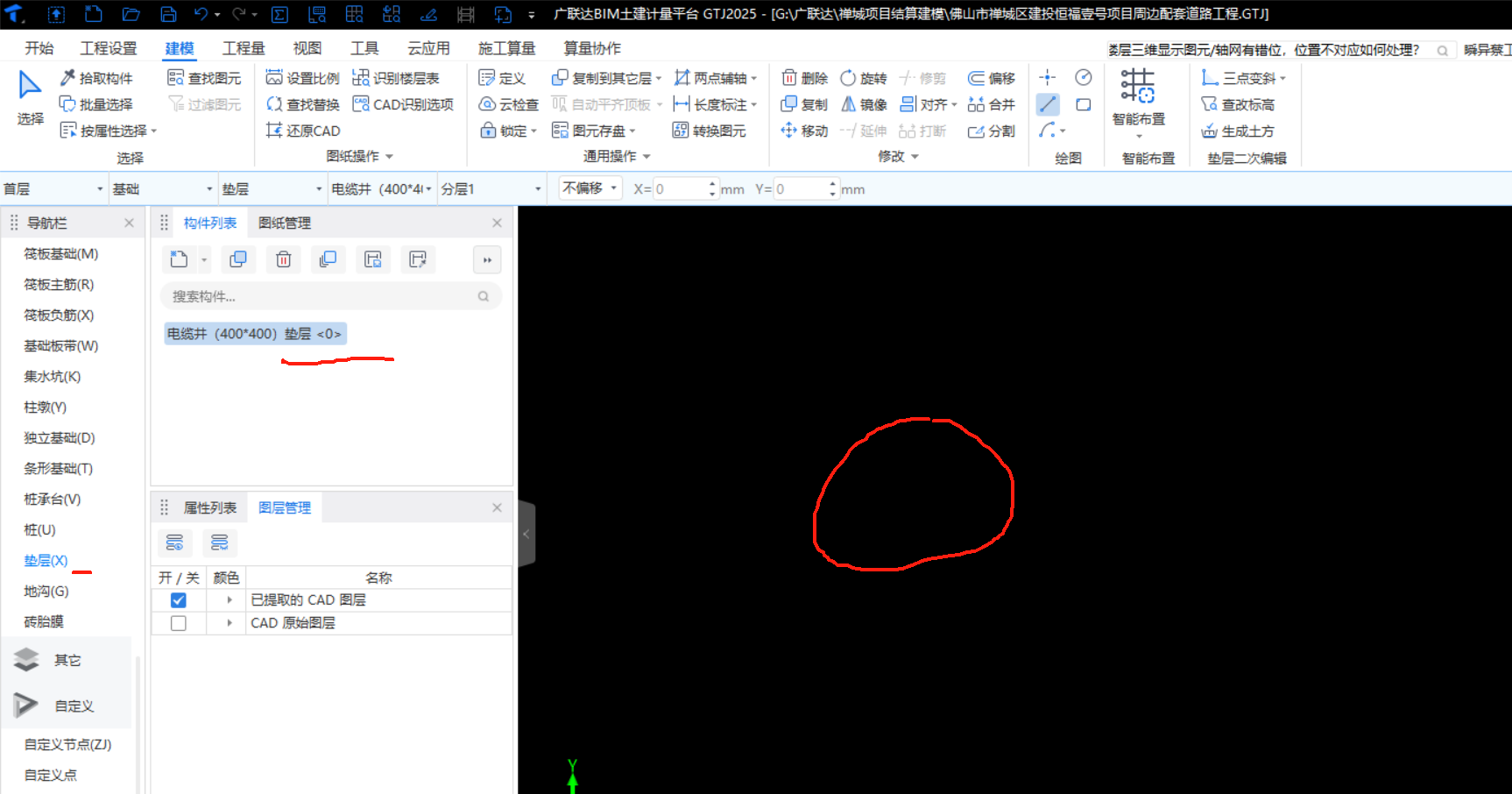Open the 开始 ribbon tab

pos(39,48)
